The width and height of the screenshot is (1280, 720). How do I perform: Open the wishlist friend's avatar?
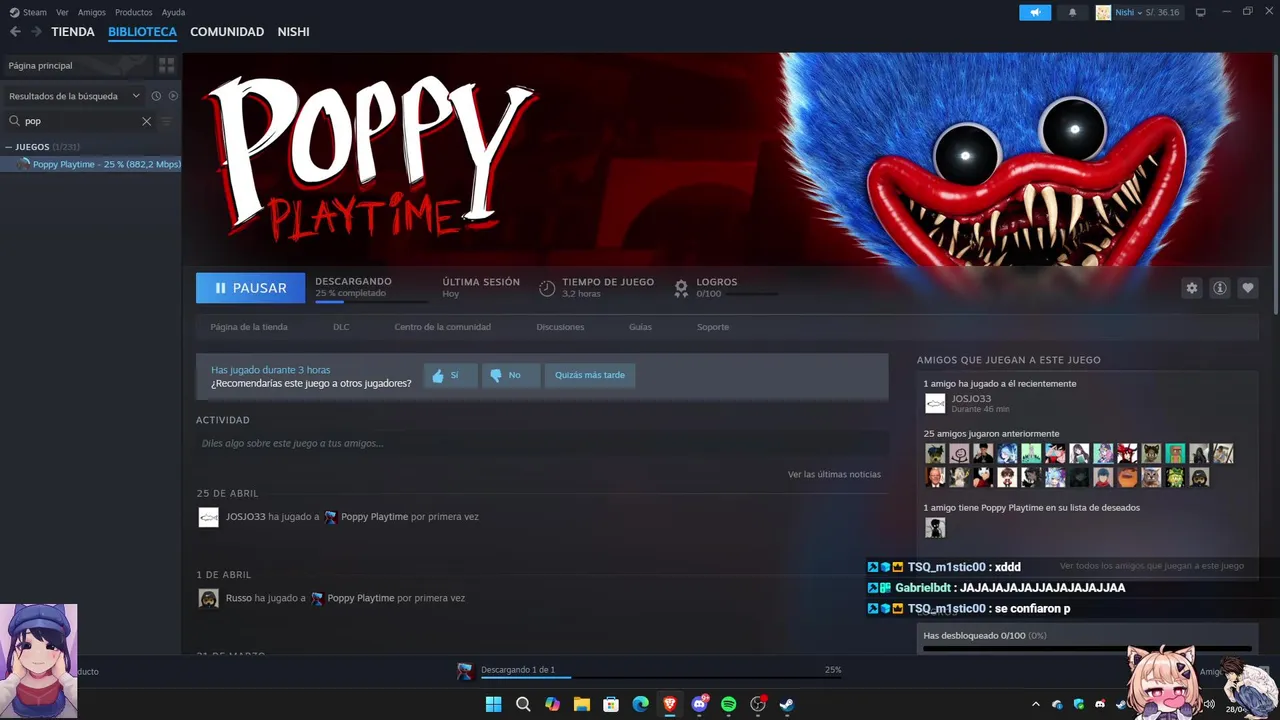pos(935,528)
